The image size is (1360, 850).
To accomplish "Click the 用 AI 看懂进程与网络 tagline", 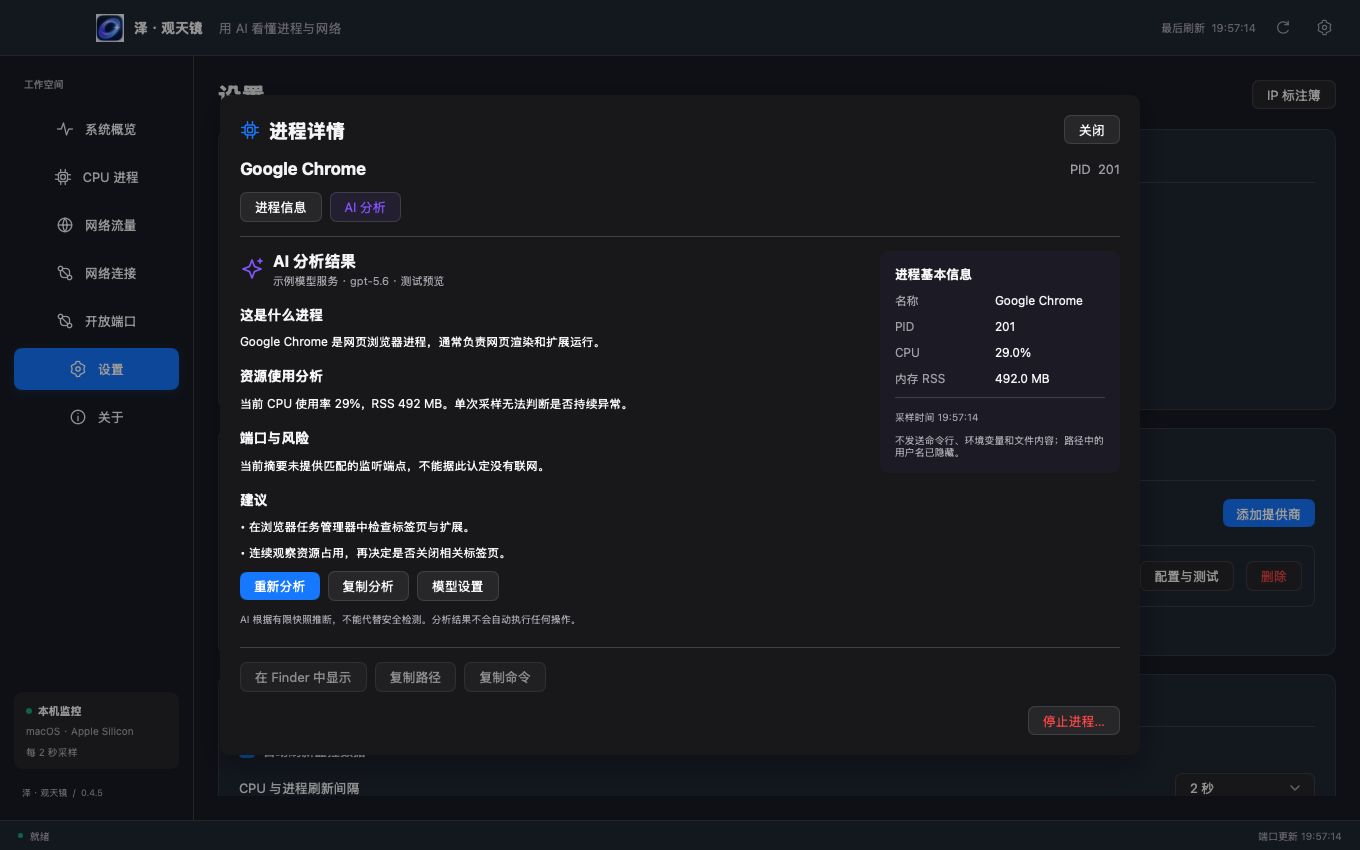I will [280, 28].
